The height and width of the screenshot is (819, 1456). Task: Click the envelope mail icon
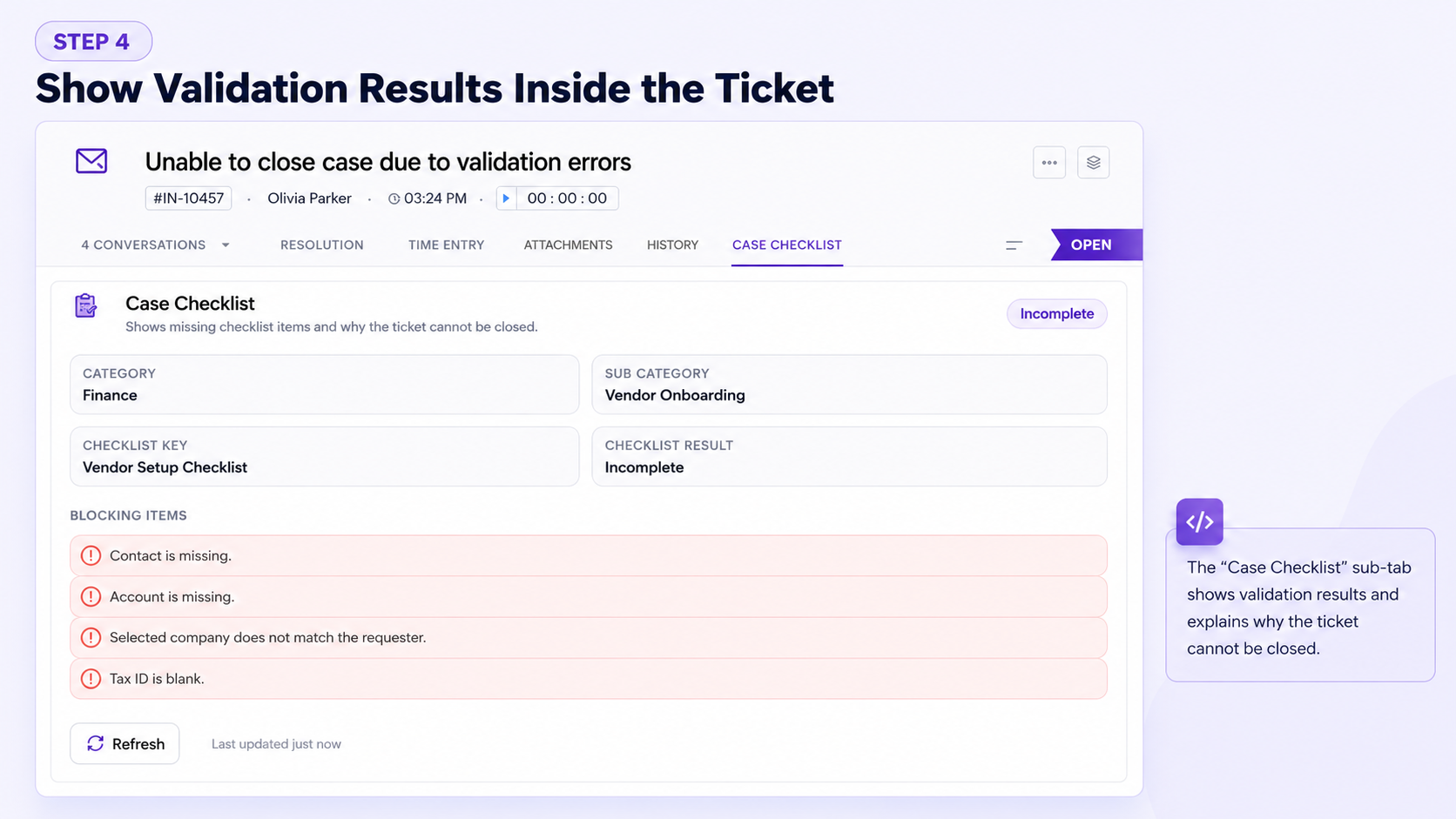click(x=91, y=161)
